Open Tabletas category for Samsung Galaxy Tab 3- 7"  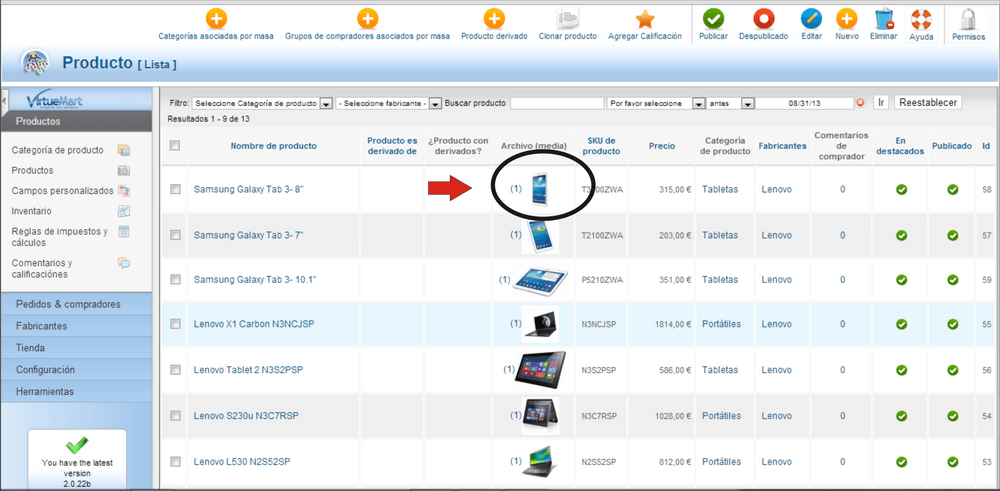coord(719,235)
